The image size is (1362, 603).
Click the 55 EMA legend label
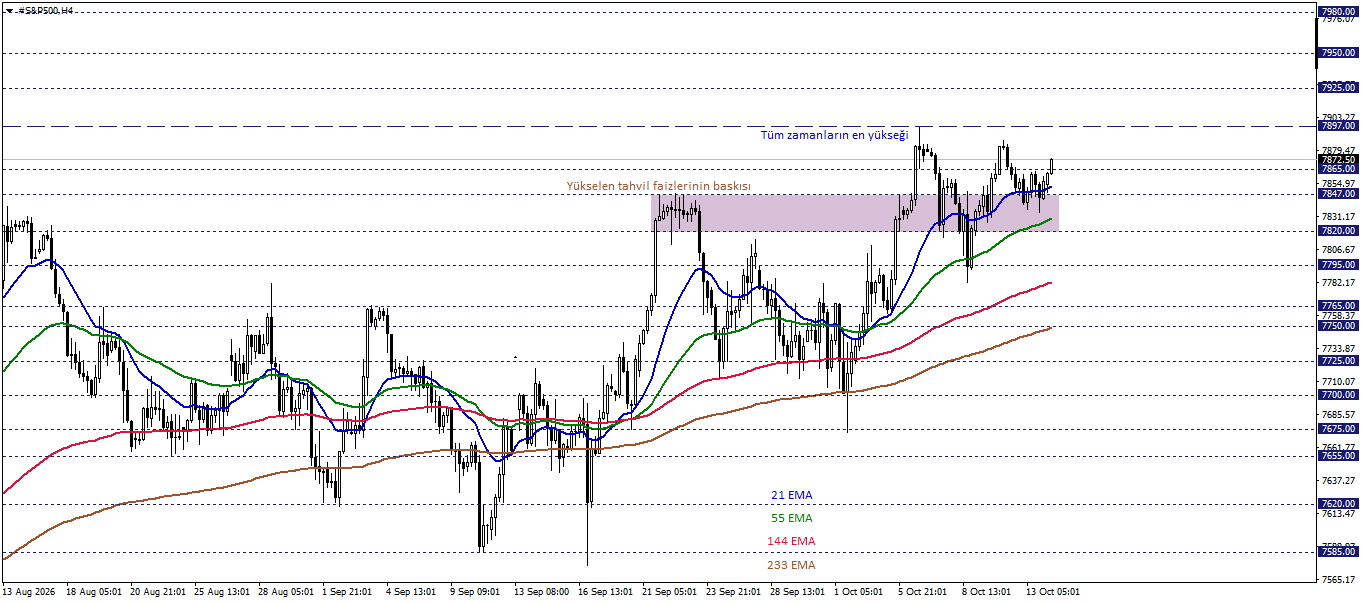coord(791,518)
